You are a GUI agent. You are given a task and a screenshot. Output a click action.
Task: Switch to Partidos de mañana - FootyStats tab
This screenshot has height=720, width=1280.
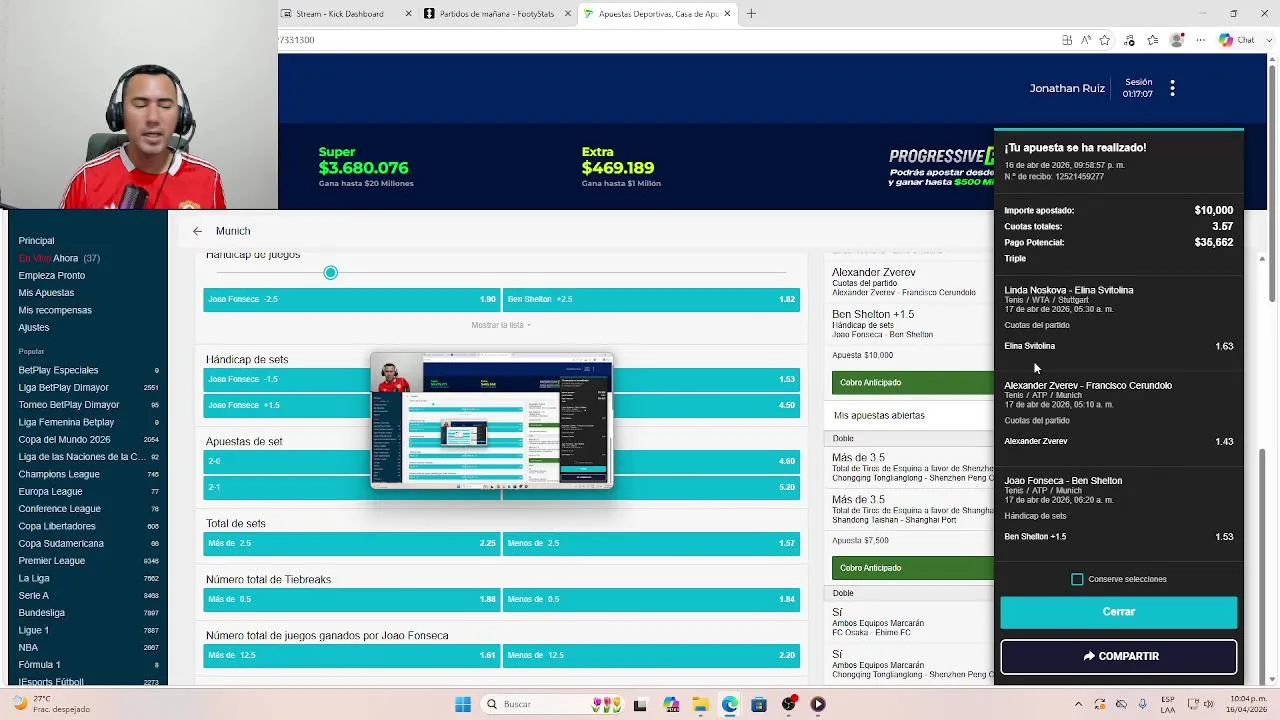click(x=497, y=14)
